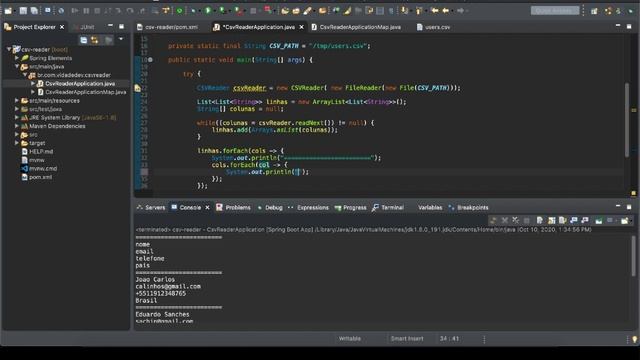Collapse the src/main/java folder
Screen dimensions: 640x360
17,67
